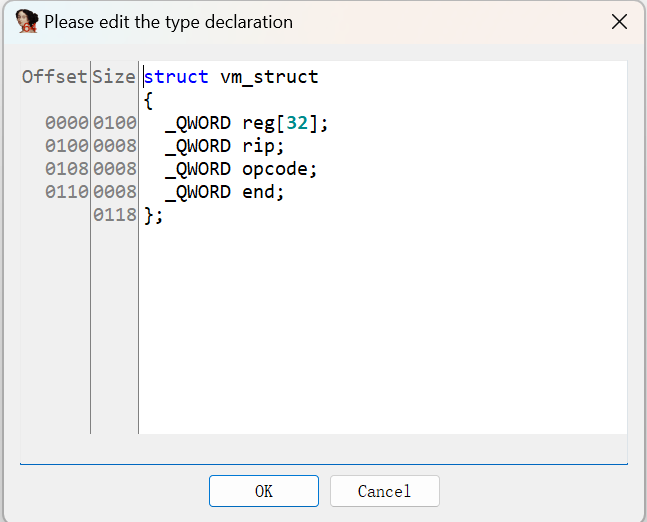Click the dialog title text
The width and height of the screenshot is (647, 522).
(x=168, y=21)
